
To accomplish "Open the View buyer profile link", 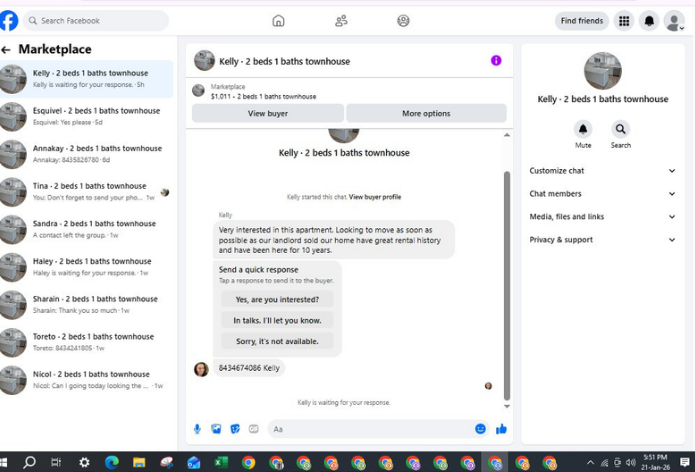I will [375, 197].
